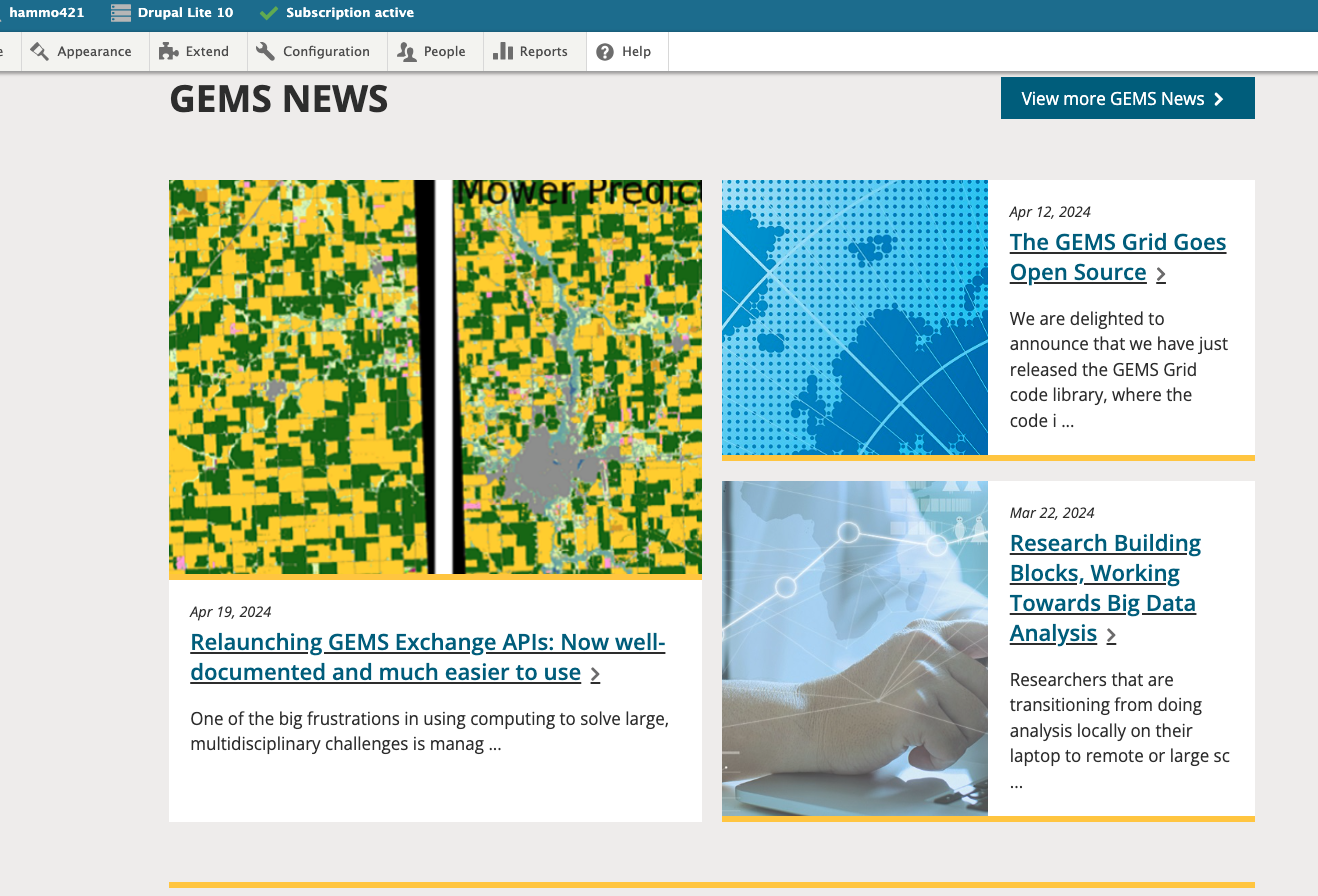
Task: Click the People user icon
Action: [x=407, y=52]
